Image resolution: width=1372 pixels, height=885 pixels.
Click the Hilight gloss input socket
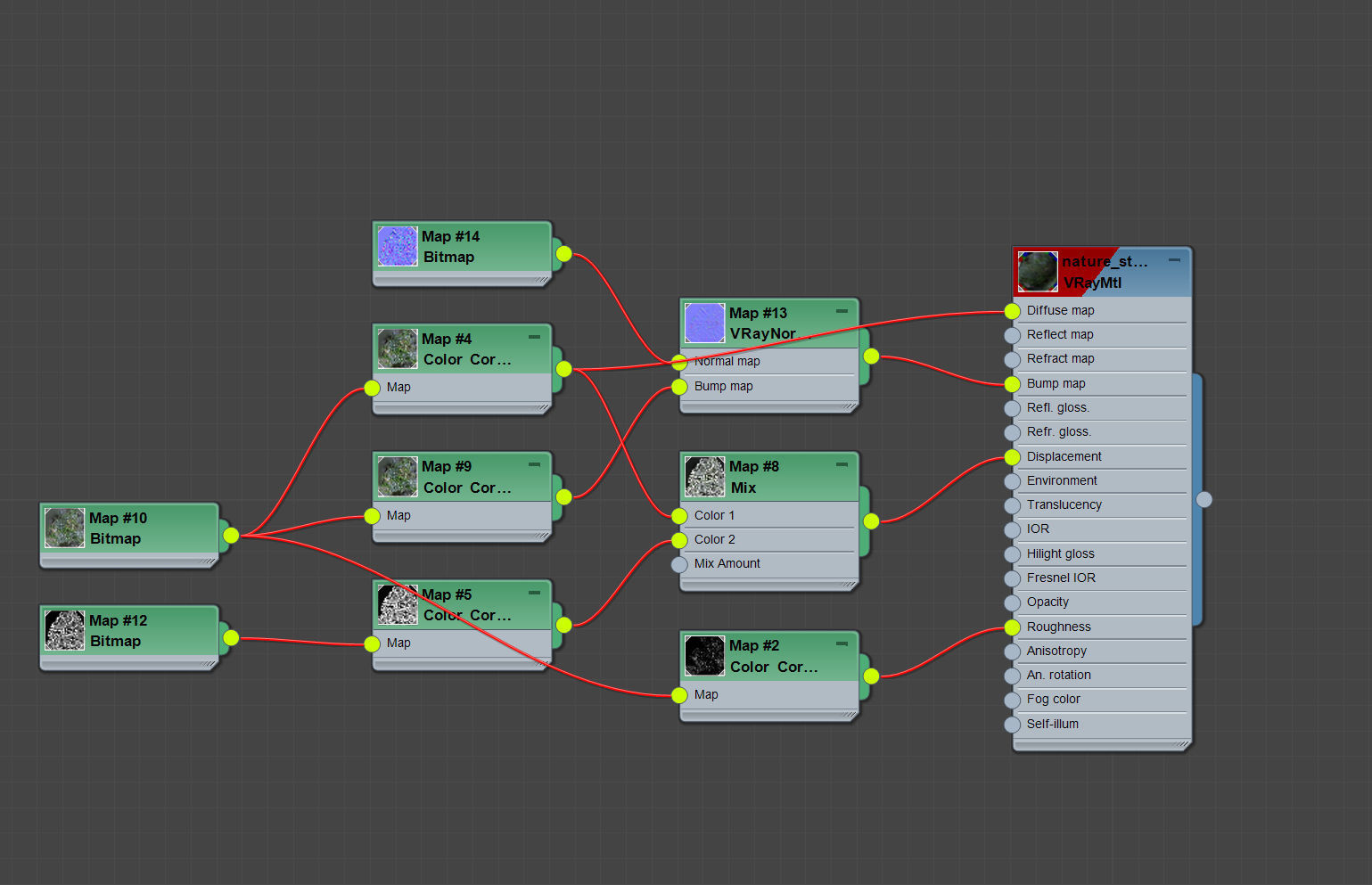click(x=1012, y=554)
